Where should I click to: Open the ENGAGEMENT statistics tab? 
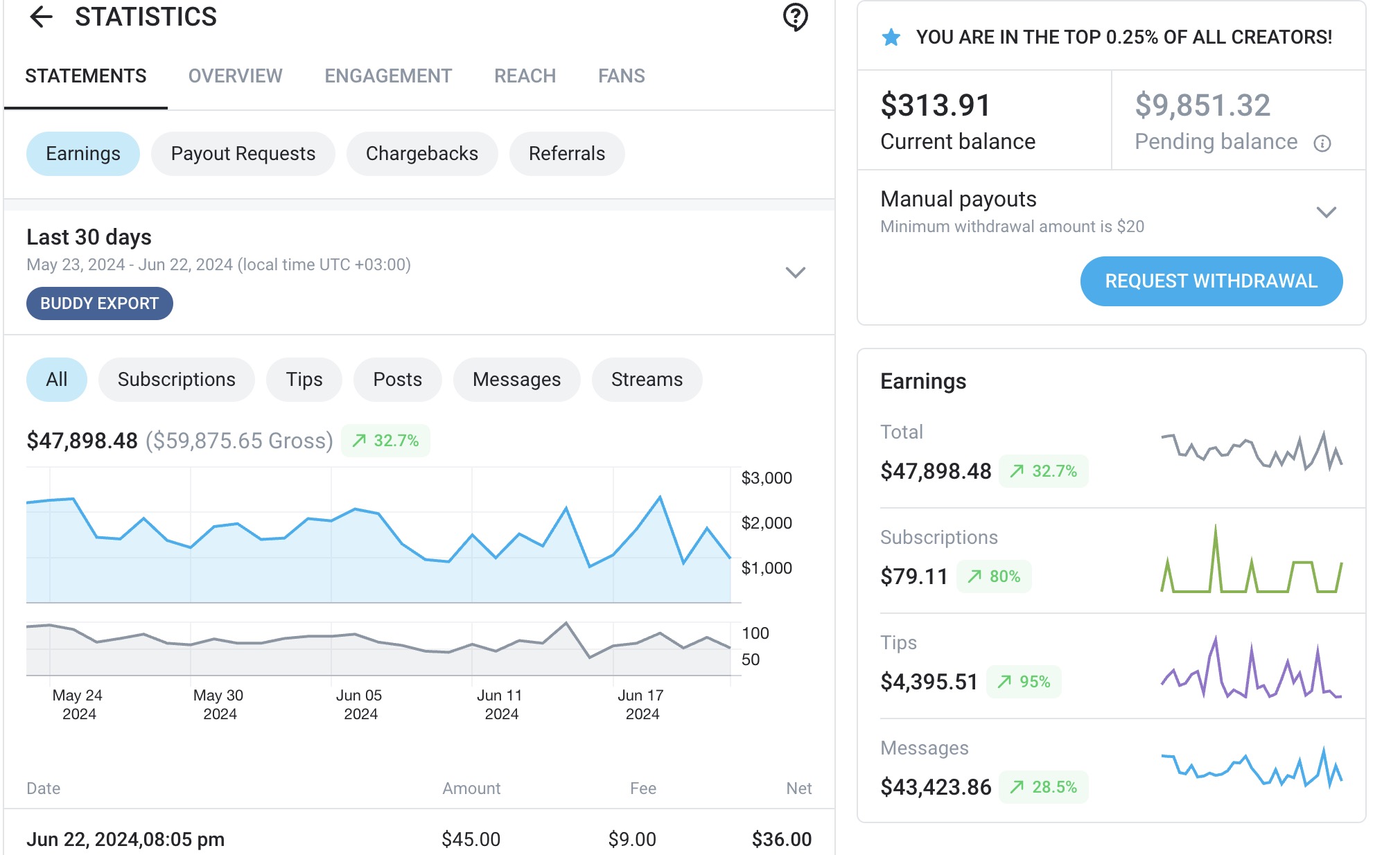tap(387, 76)
